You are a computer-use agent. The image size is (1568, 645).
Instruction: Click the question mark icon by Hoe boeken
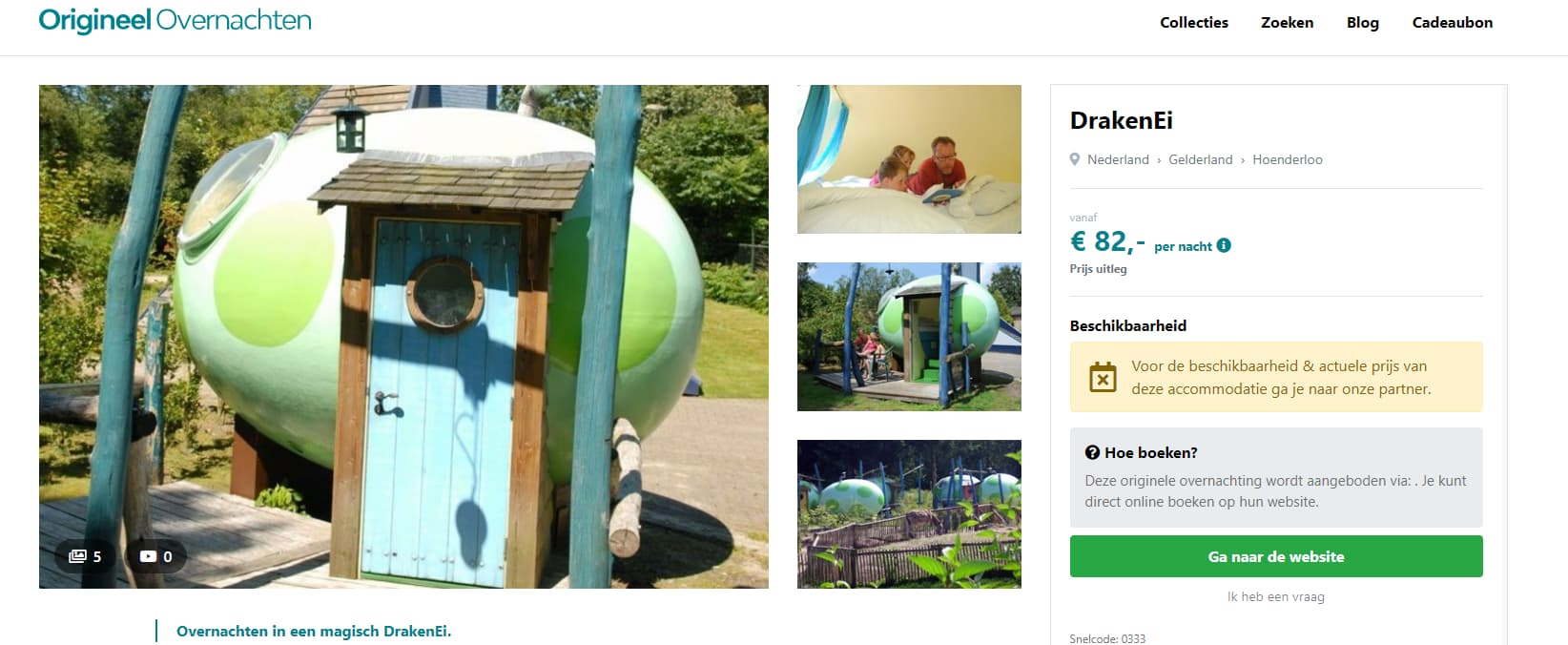(1092, 452)
